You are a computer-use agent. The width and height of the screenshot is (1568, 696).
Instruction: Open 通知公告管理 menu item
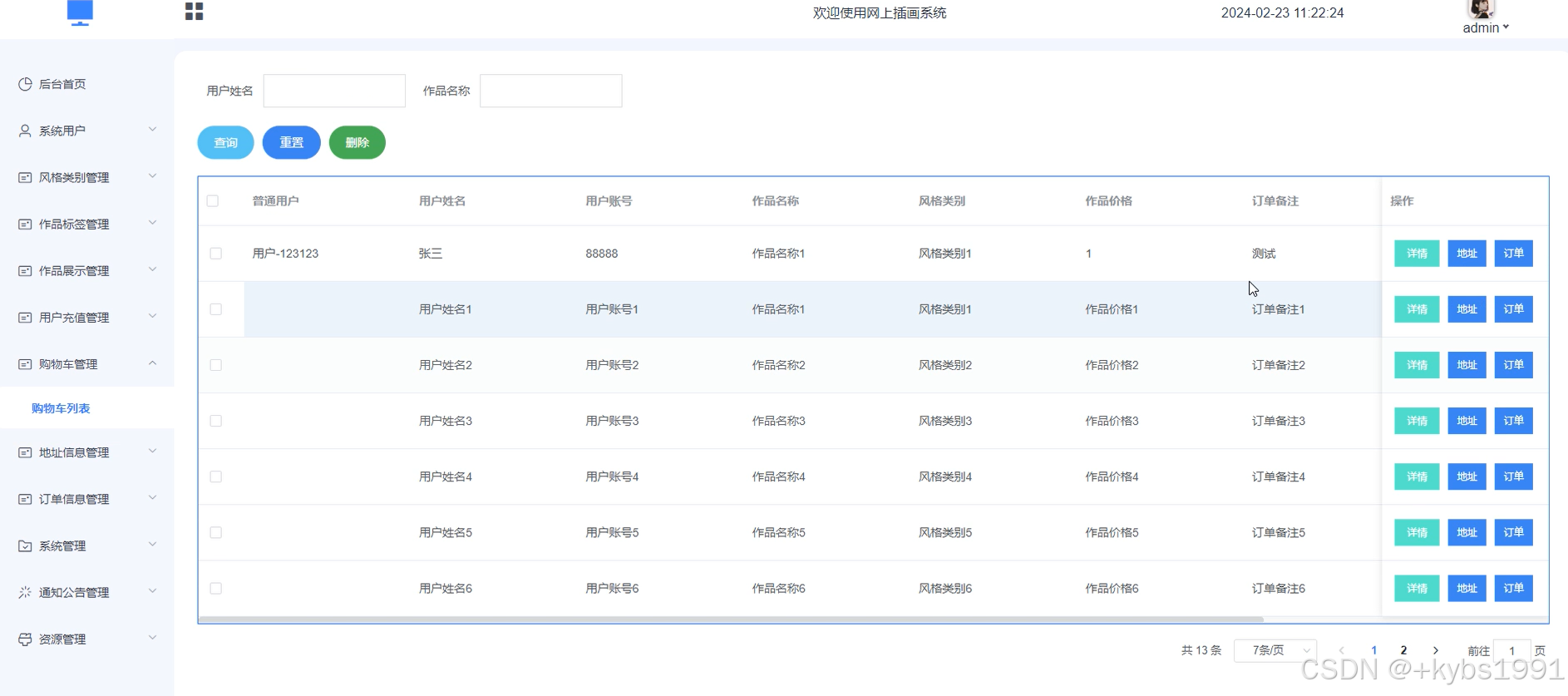(87, 592)
